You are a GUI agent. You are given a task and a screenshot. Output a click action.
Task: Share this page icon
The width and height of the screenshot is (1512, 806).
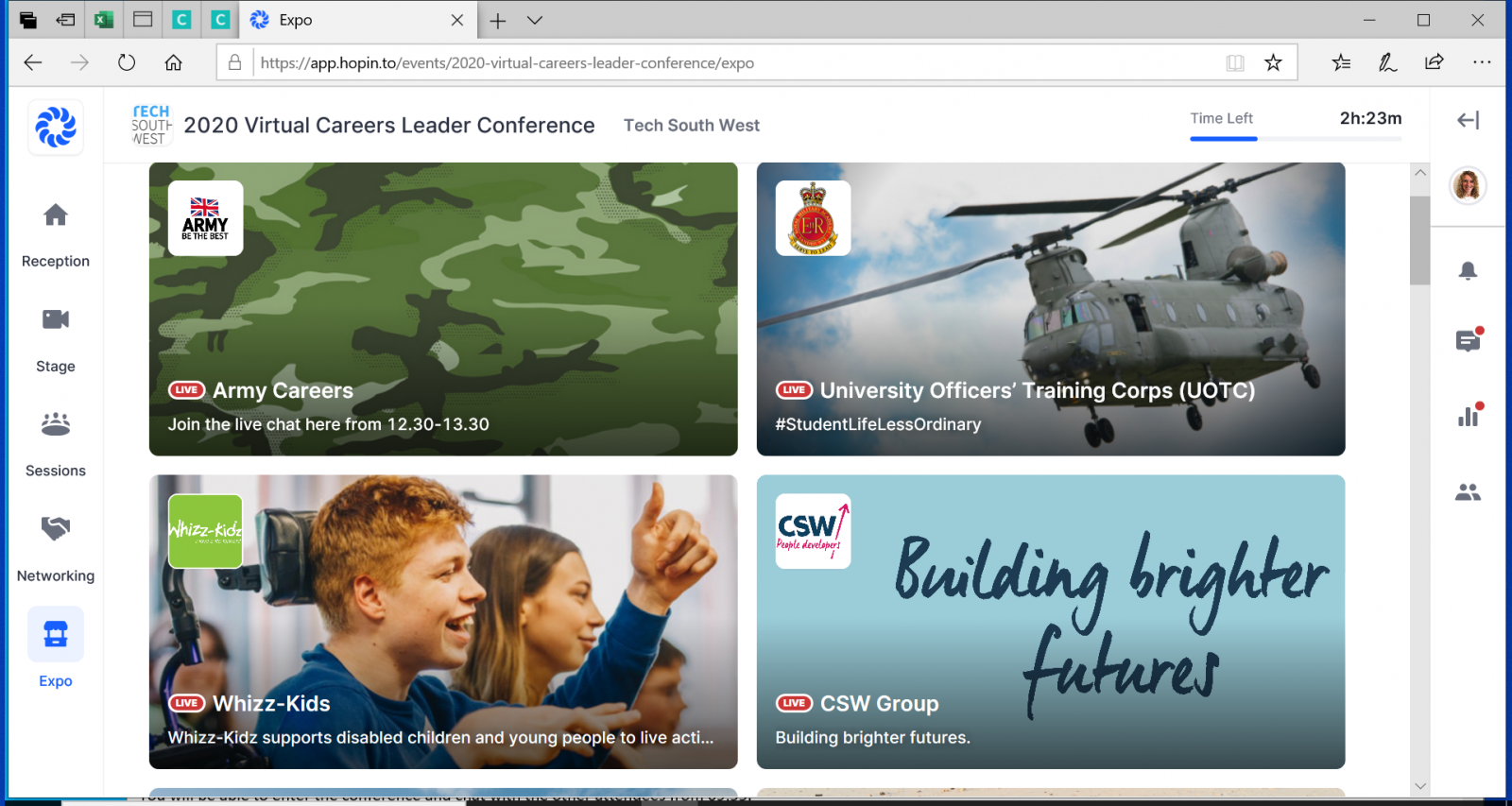1434,62
